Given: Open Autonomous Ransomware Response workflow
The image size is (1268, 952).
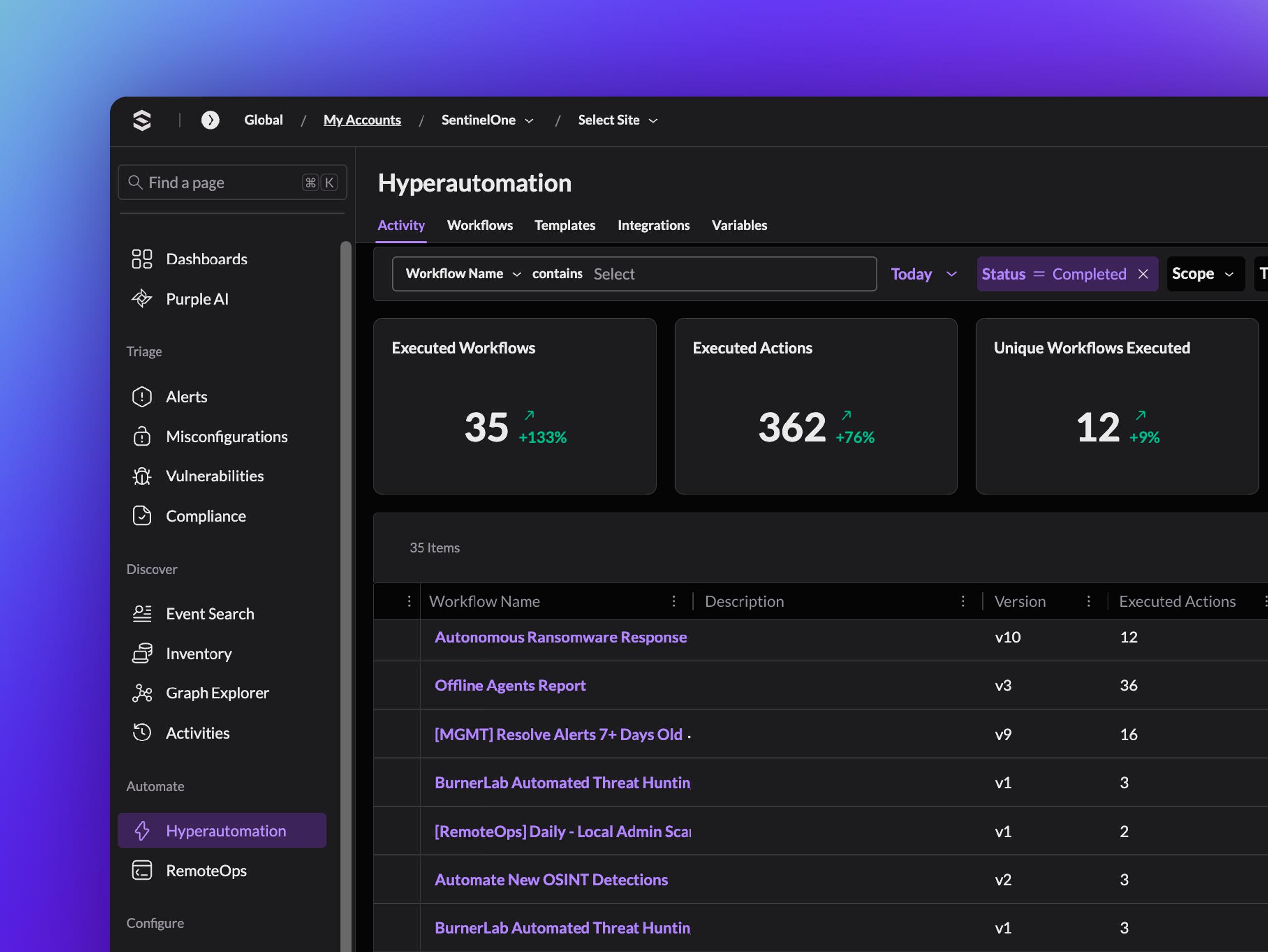Looking at the screenshot, I should tap(561, 637).
